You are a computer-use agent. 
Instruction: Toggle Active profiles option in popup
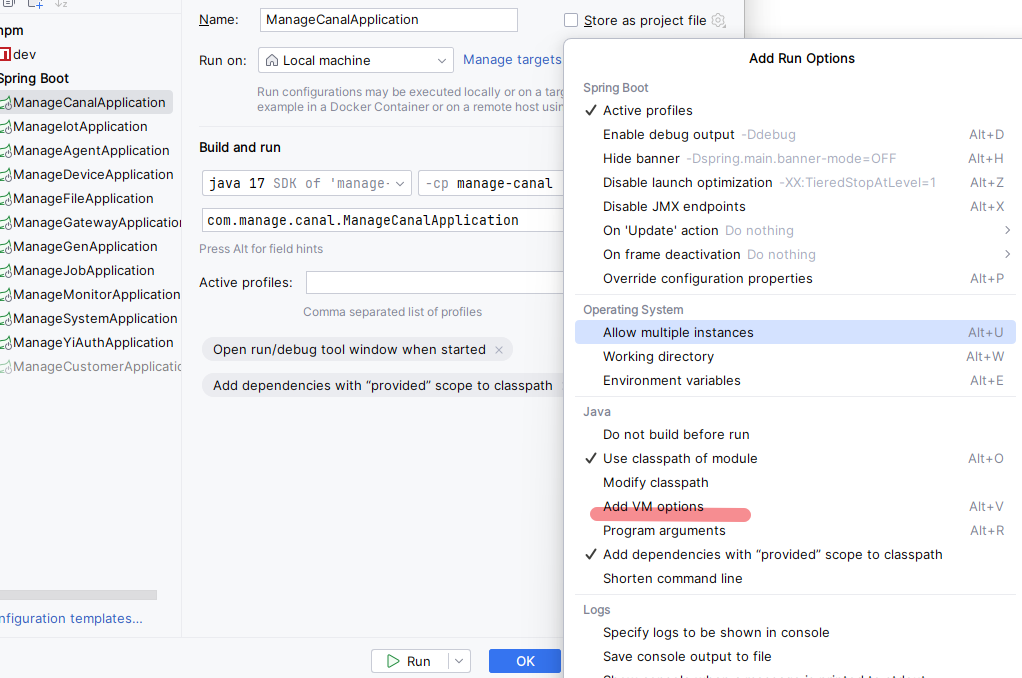[795, 110]
